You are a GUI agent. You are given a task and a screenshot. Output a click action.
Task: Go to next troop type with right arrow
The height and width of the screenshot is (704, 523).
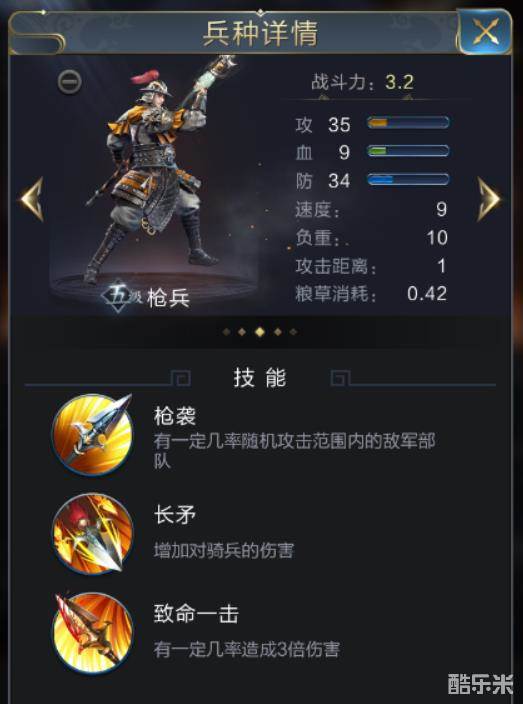coord(488,199)
